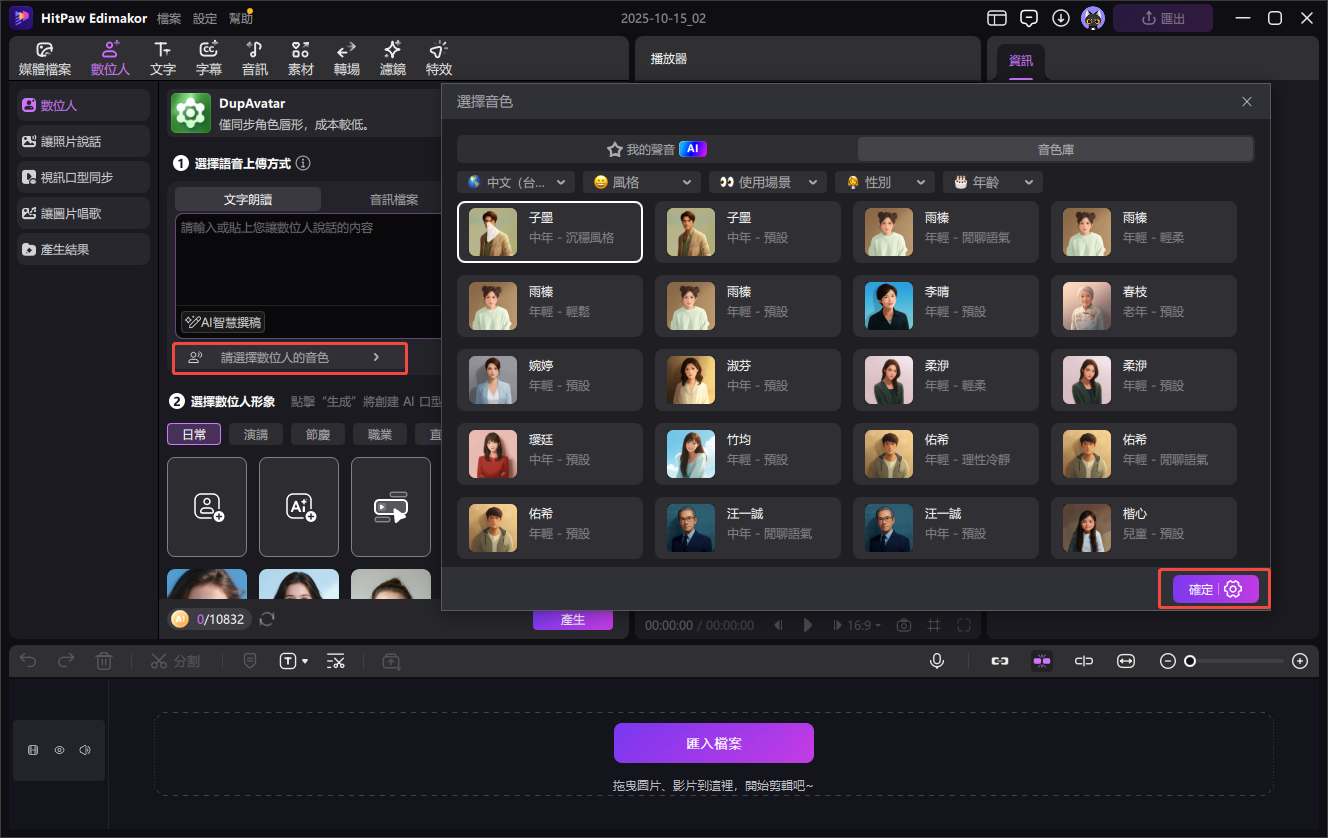Click the 匯入檔案 import button

tap(713, 744)
